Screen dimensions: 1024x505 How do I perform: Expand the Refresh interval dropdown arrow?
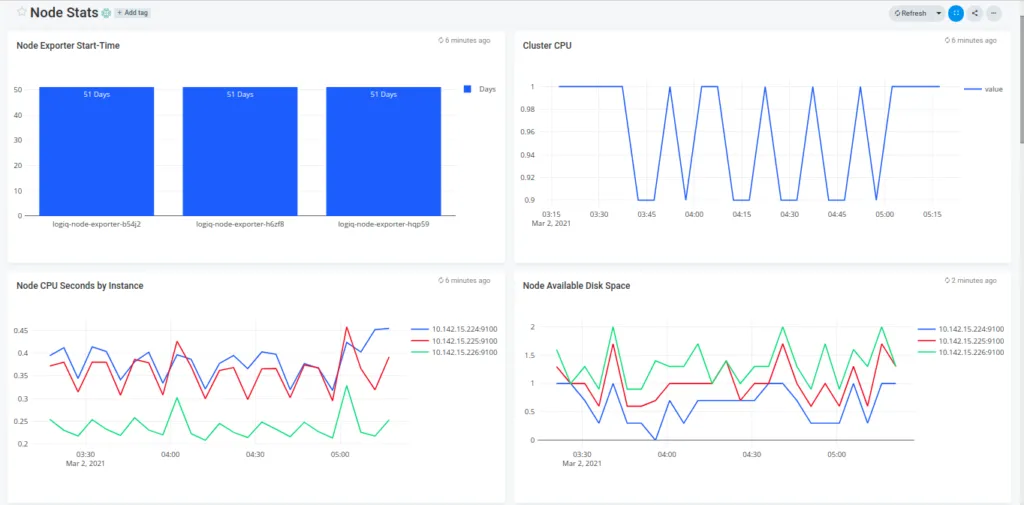pos(938,13)
